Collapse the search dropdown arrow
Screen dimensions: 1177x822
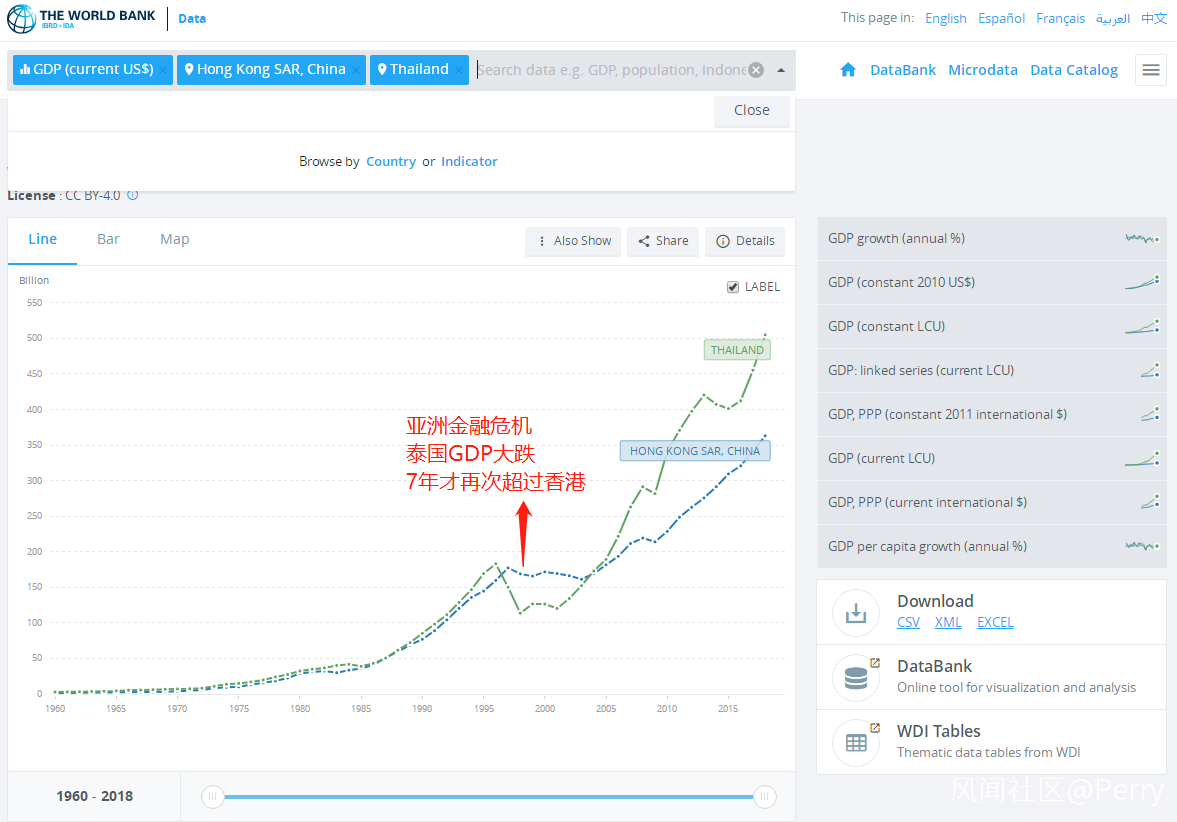pyautogui.click(x=781, y=70)
